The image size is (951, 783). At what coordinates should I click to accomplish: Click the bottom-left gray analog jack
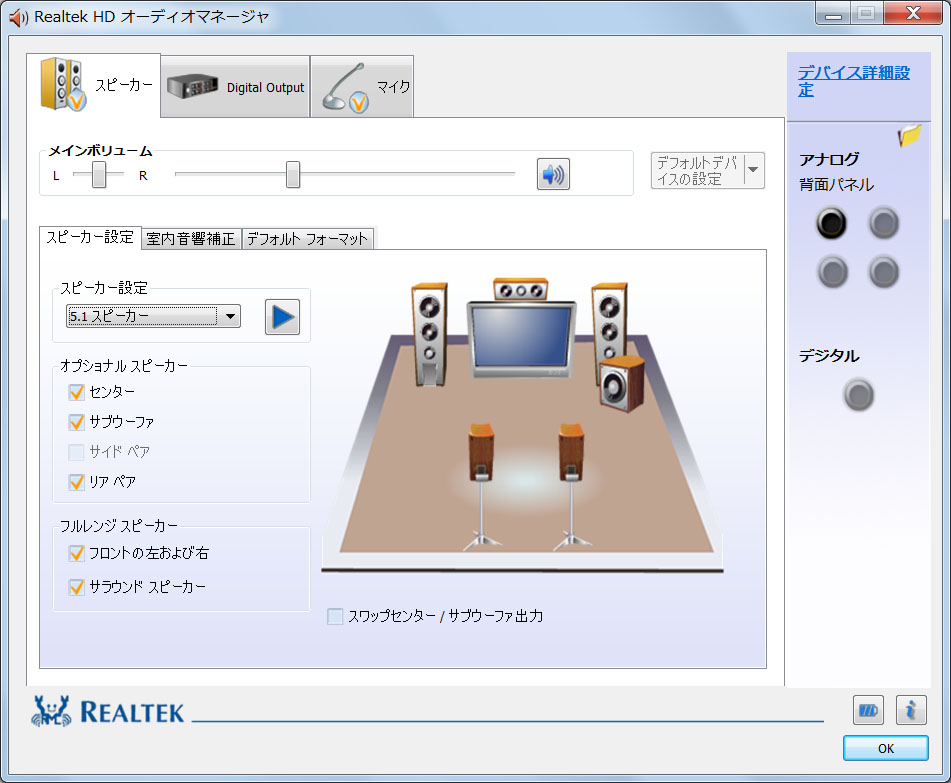click(832, 271)
